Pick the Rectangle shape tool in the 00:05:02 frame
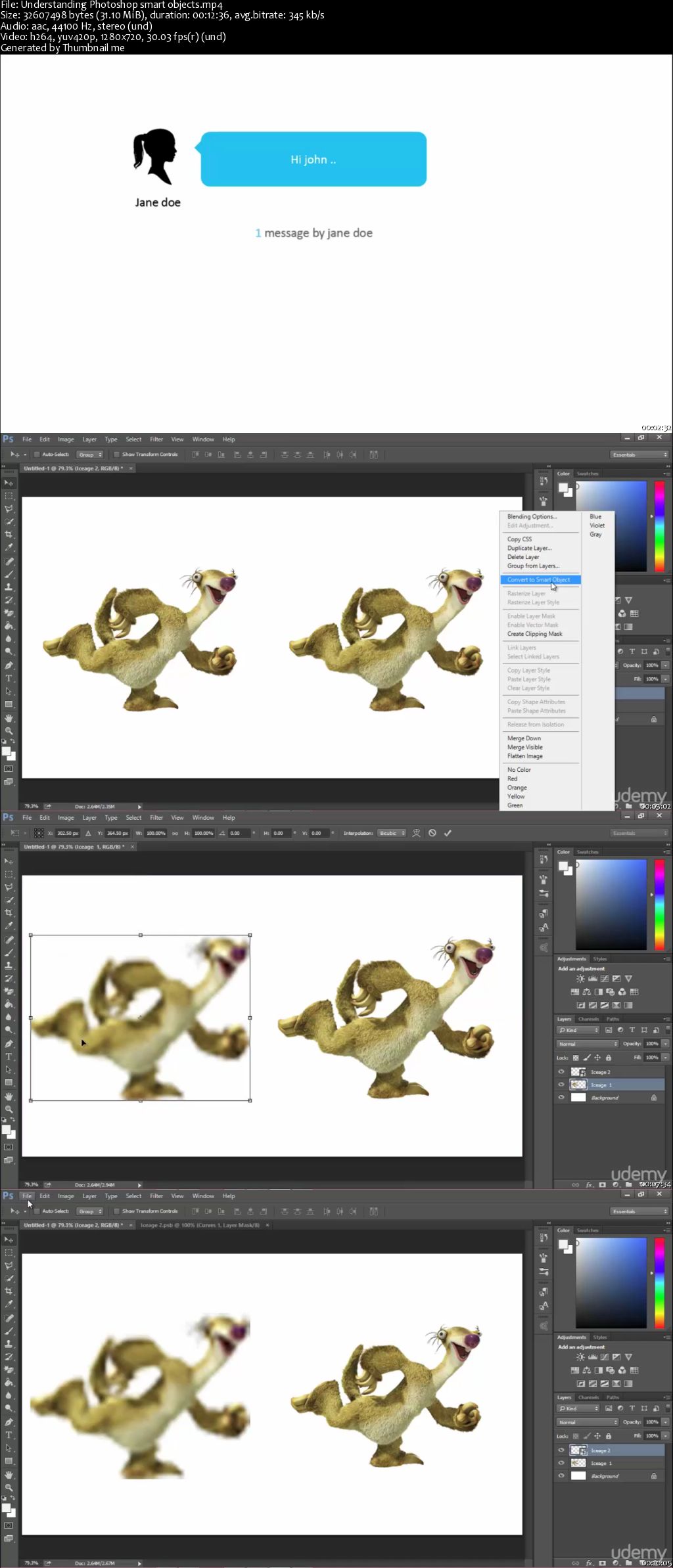Viewport: 673px width, 1568px height. point(9,704)
